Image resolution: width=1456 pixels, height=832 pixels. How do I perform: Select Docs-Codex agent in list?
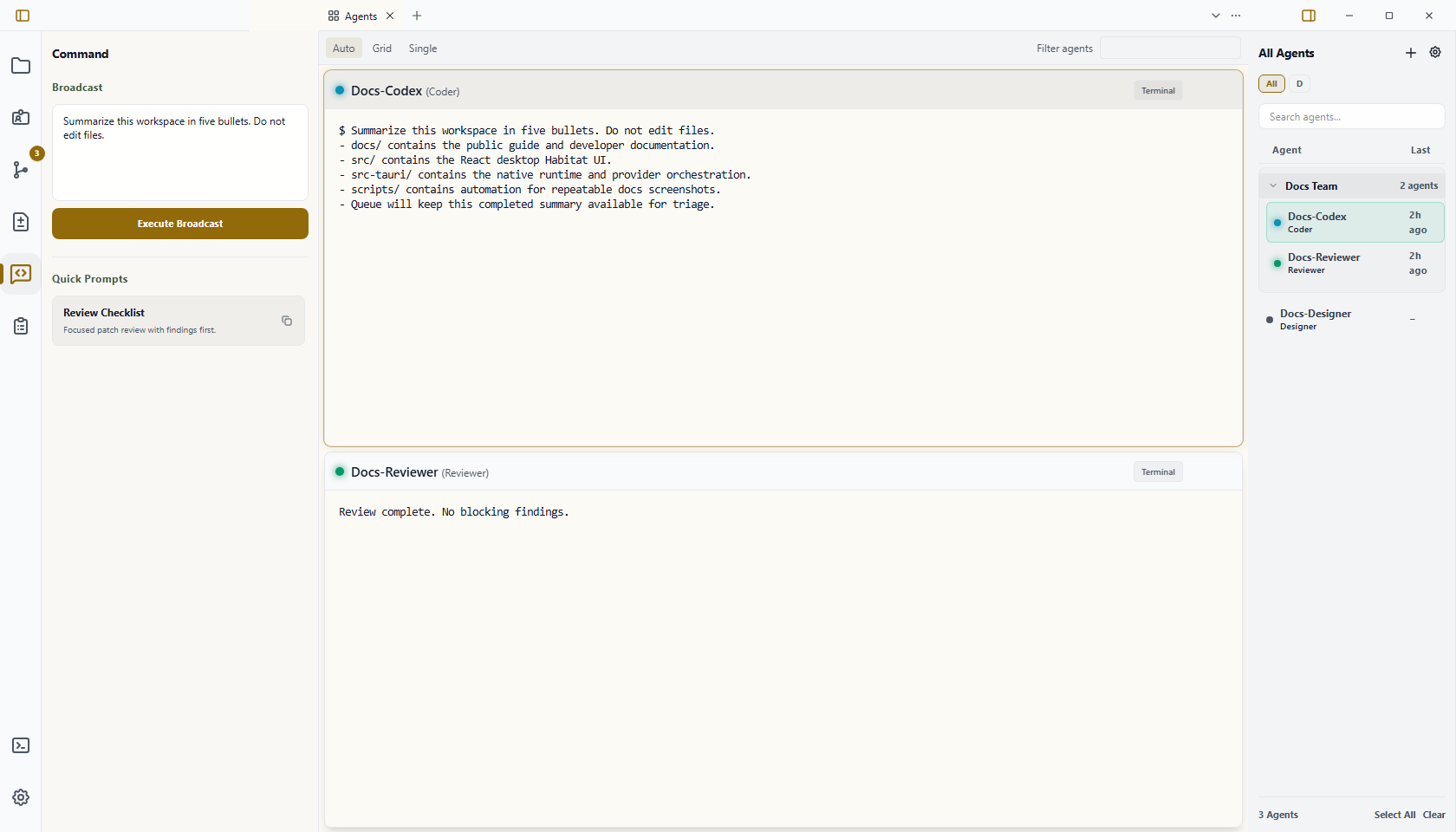(x=1355, y=223)
